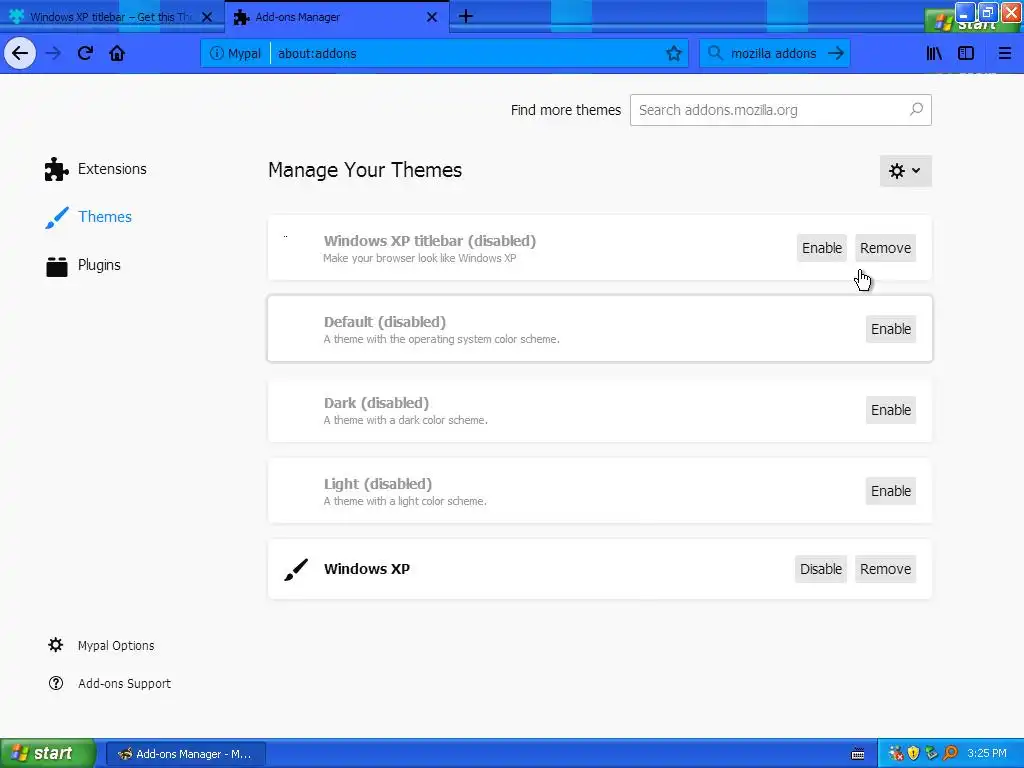Click the Windows XP theme brush icon
The height and width of the screenshot is (768, 1024).
click(x=296, y=569)
